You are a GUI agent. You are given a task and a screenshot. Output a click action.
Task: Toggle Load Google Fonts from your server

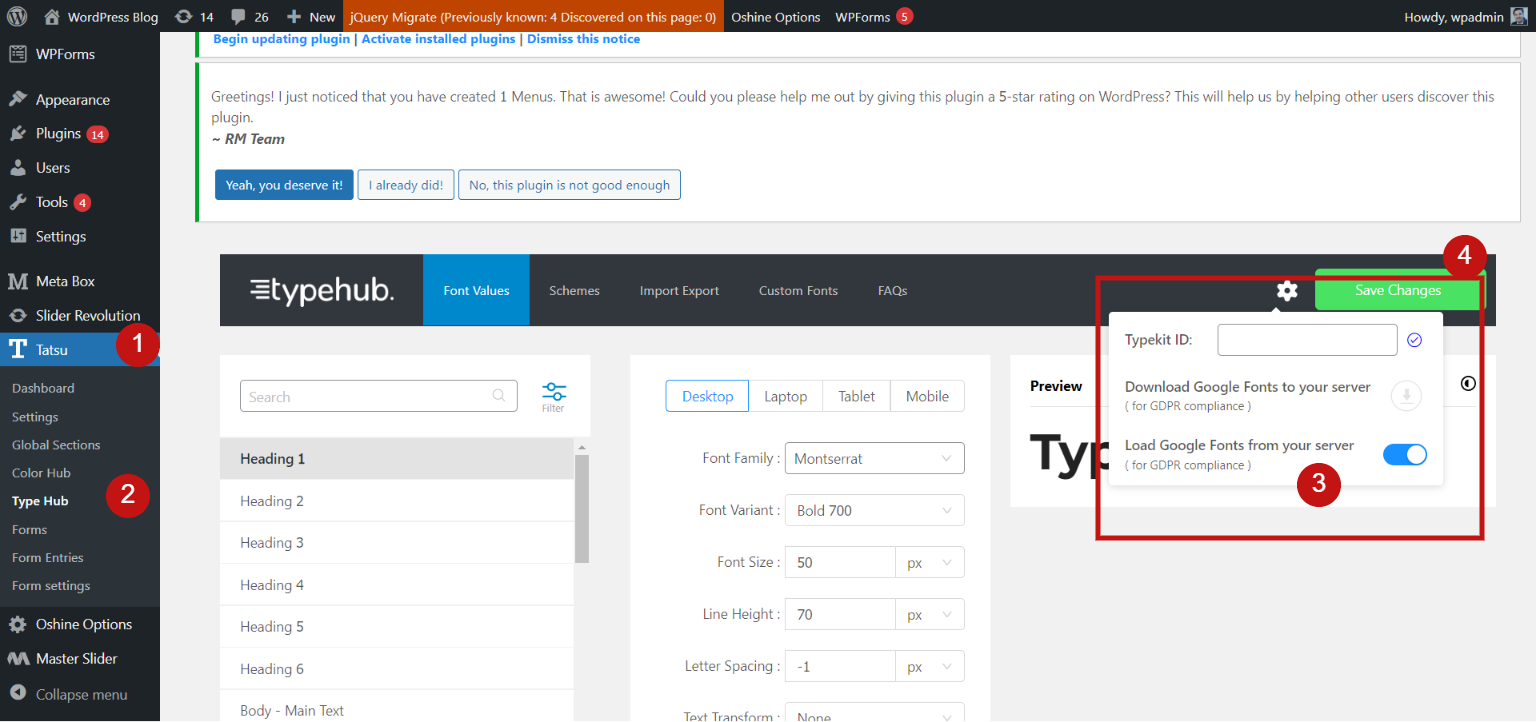tap(1404, 455)
